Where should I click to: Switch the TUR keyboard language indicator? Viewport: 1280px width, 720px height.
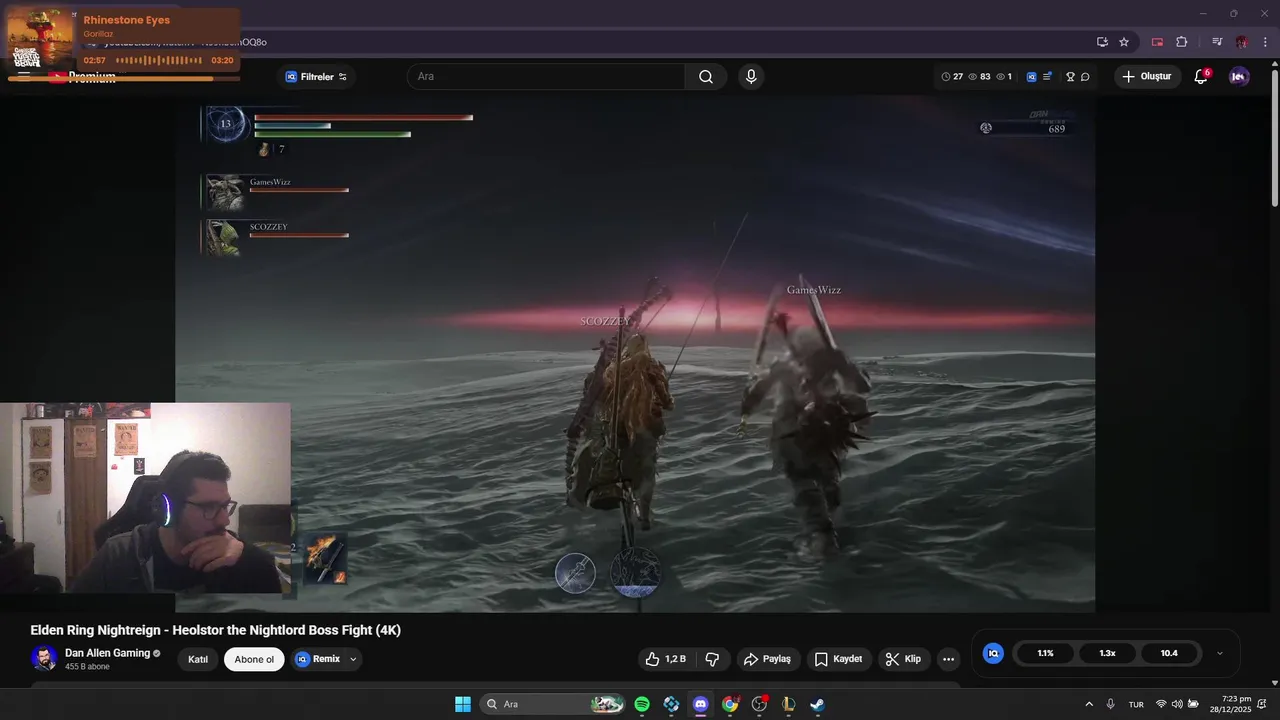click(x=1136, y=704)
